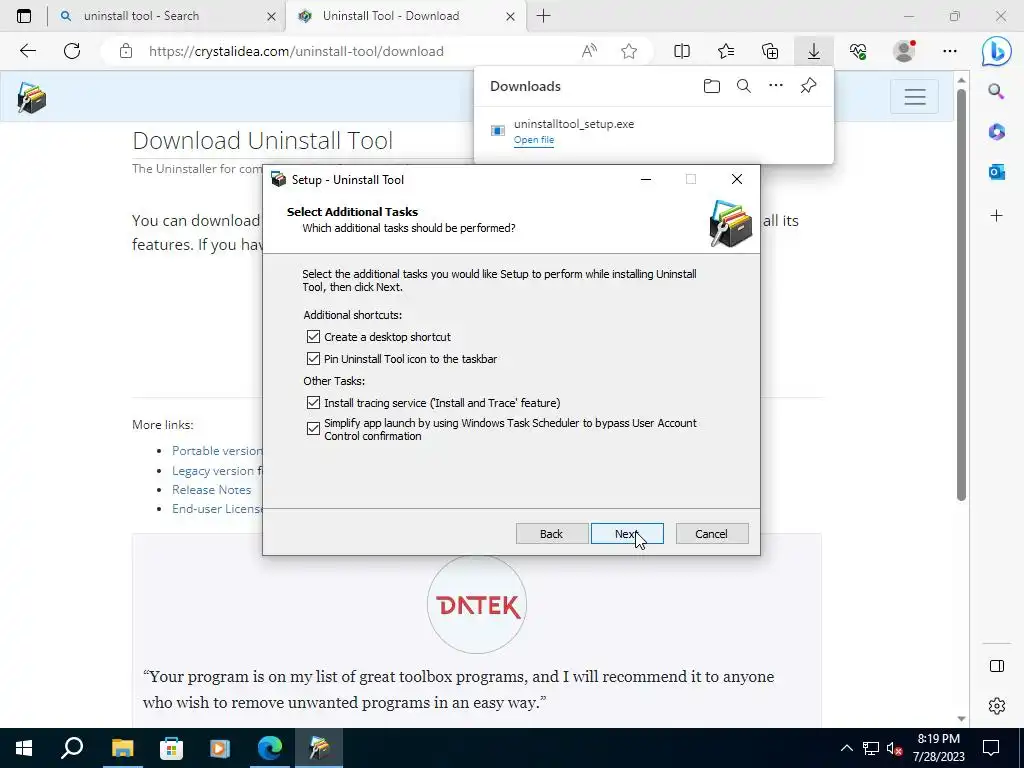Open Favorites list icon
The height and width of the screenshot is (768, 1024).
click(726, 51)
